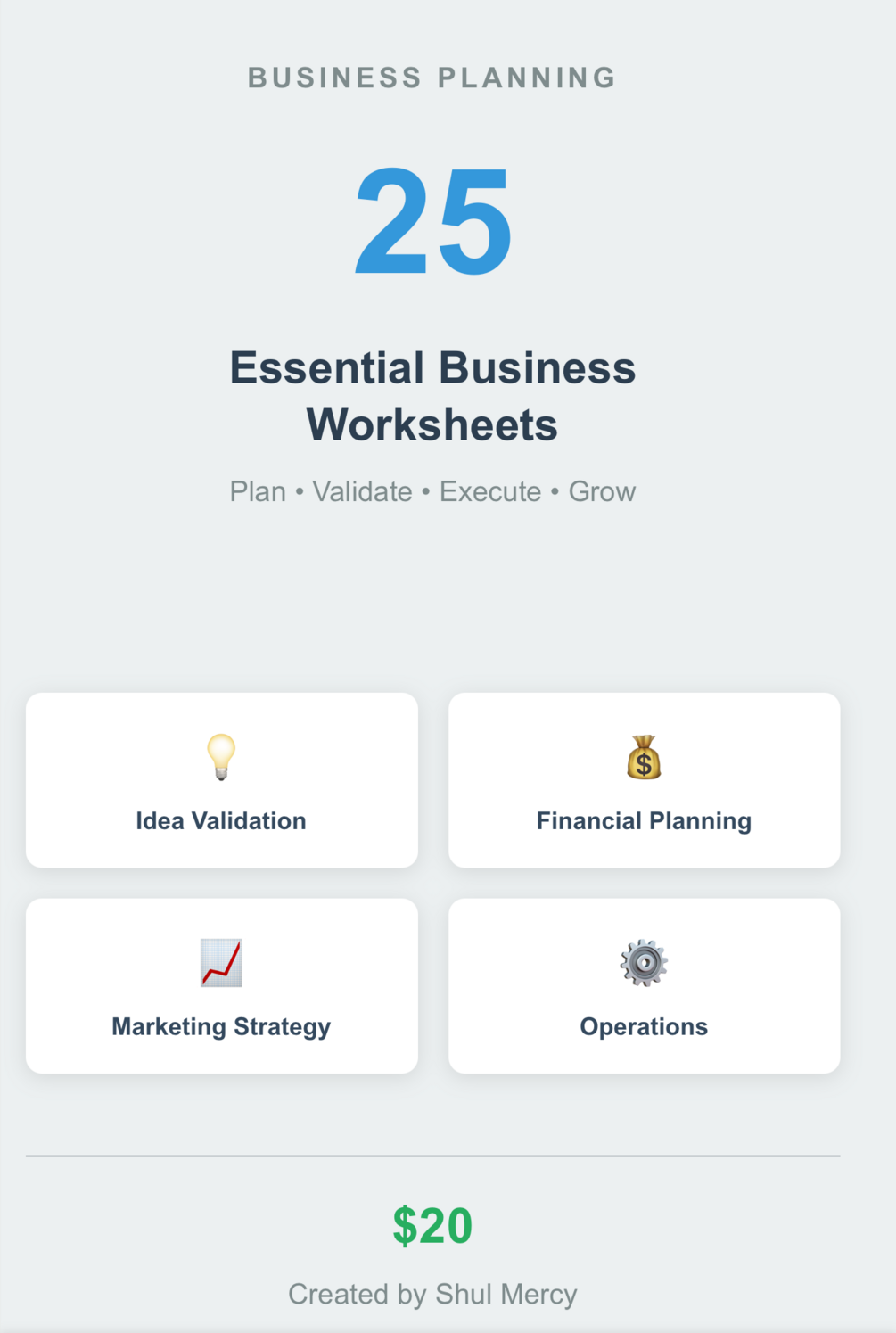Viewport: 896px width, 1333px height.
Task: Click the word Execute in the tagline
Action: click(490, 492)
